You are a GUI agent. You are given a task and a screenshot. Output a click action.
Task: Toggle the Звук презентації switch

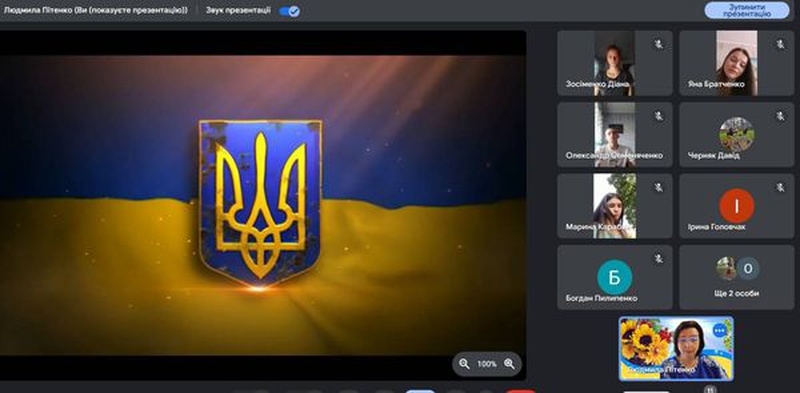[x=289, y=11]
